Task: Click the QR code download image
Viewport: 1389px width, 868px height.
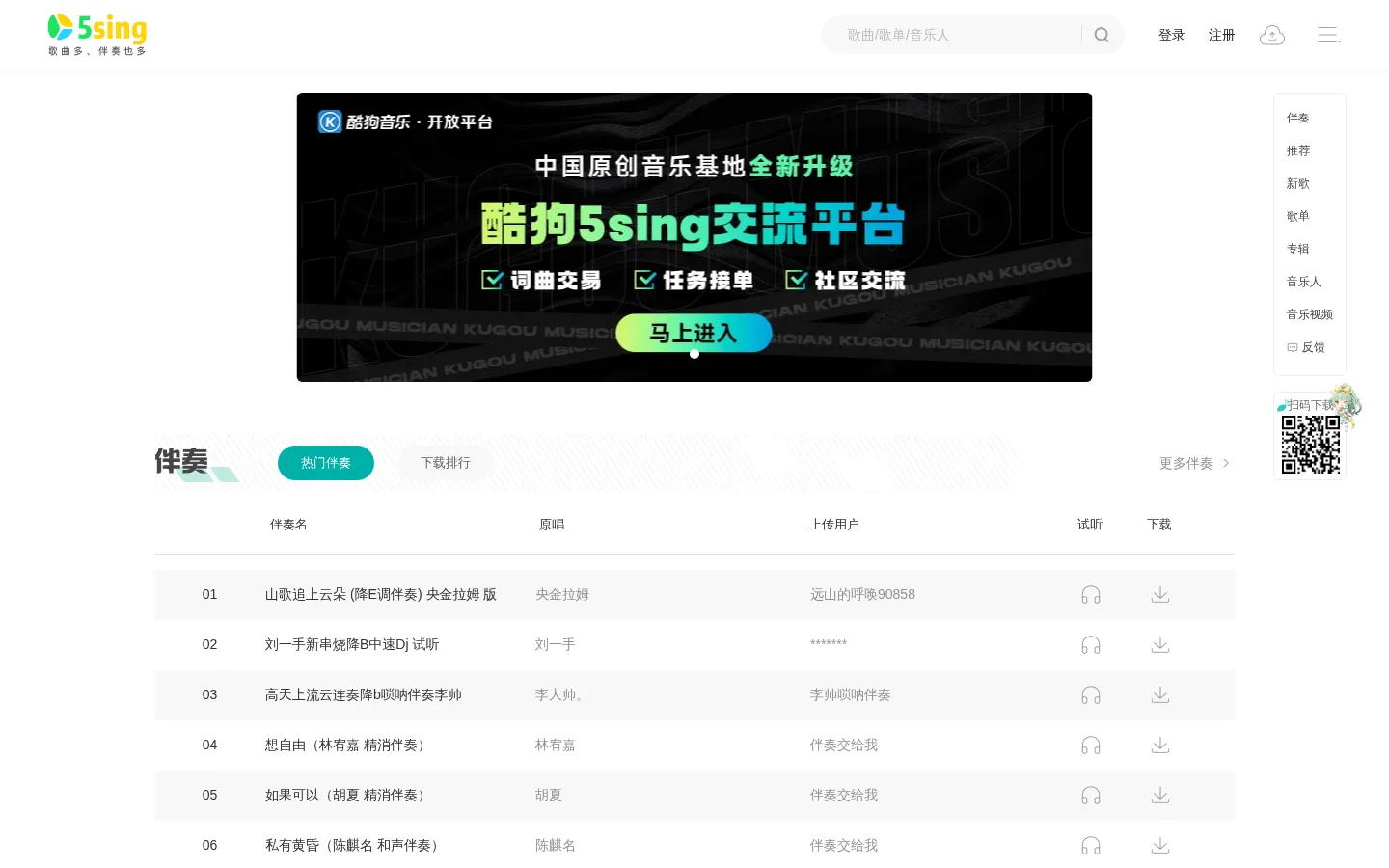Action: pyautogui.click(x=1310, y=445)
